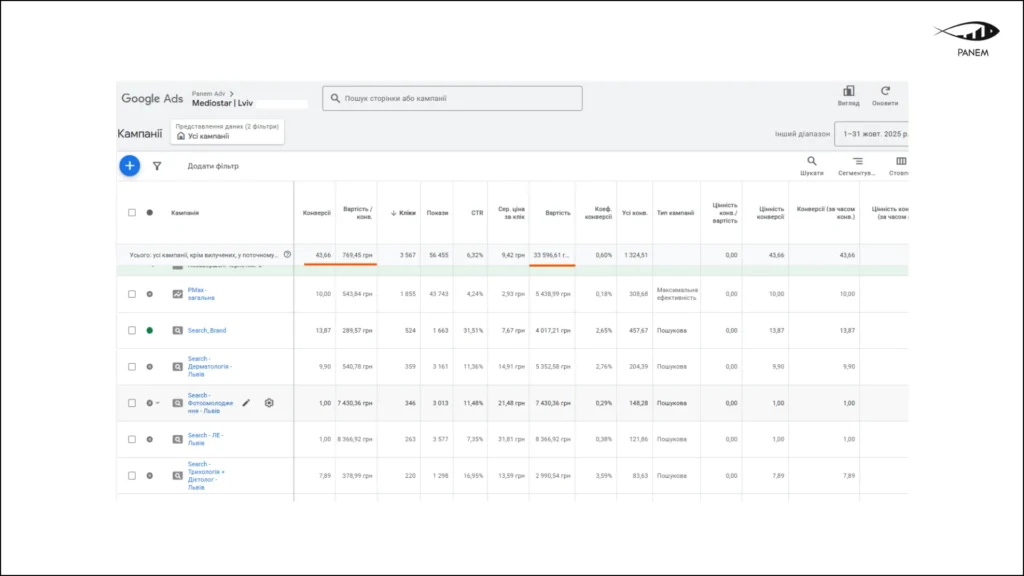
Task: Tick the checkbox for Search - ЛЕ - Львів
Action: click(x=132, y=440)
